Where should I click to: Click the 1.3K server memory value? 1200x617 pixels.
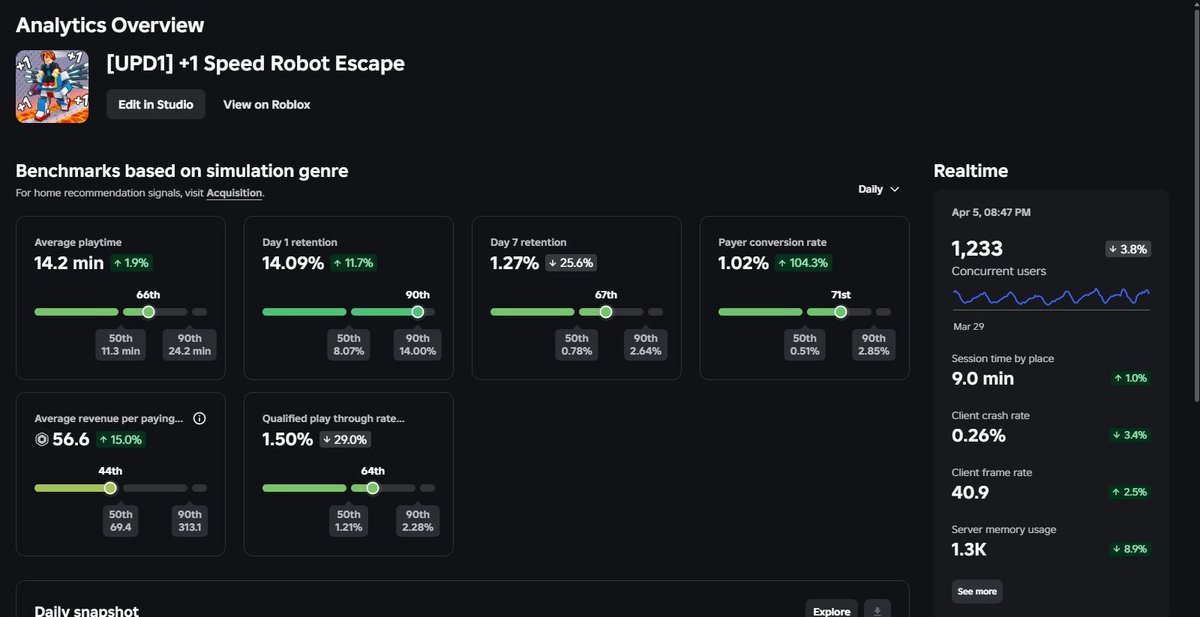tap(970, 549)
